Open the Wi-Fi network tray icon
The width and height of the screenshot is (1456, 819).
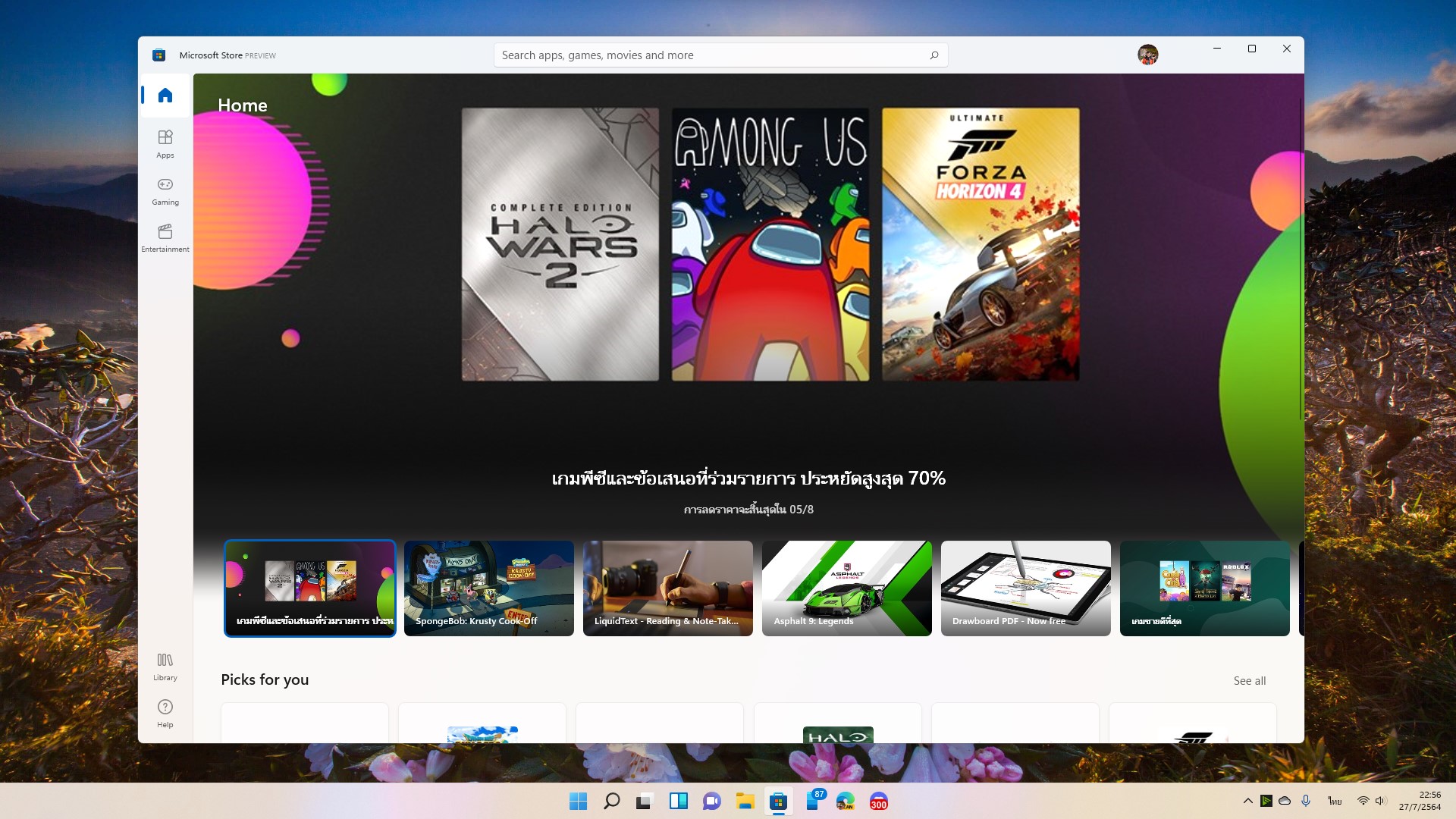point(1363,801)
